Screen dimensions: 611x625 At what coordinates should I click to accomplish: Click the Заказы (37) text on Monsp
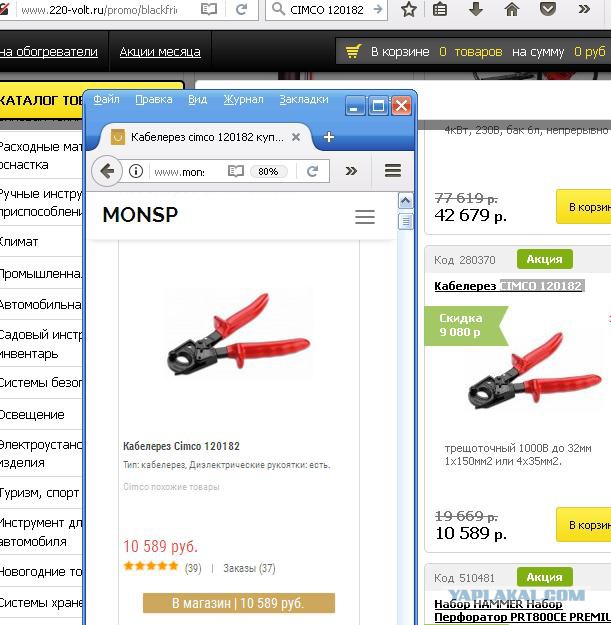pyautogui.click(x=249, y=568)
